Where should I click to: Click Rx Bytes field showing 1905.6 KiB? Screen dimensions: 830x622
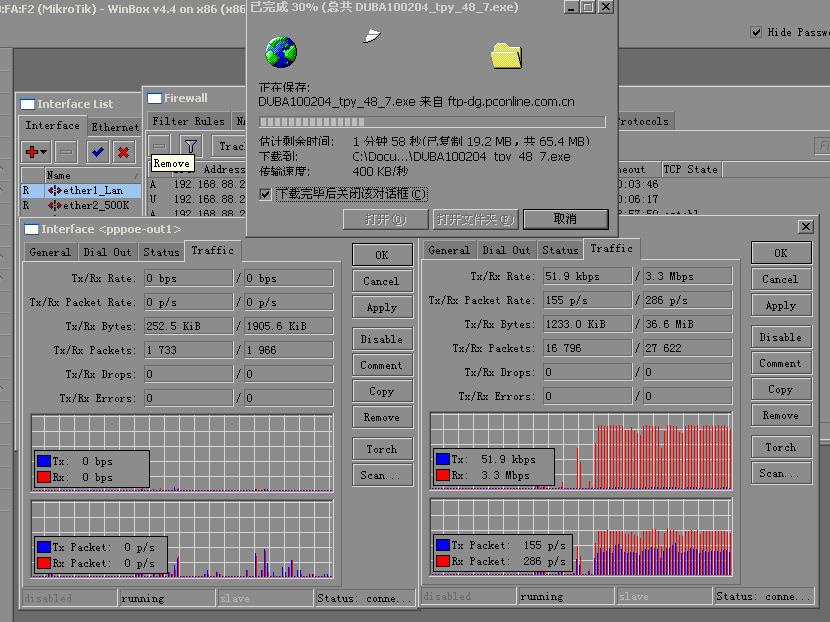pos(289,326)
